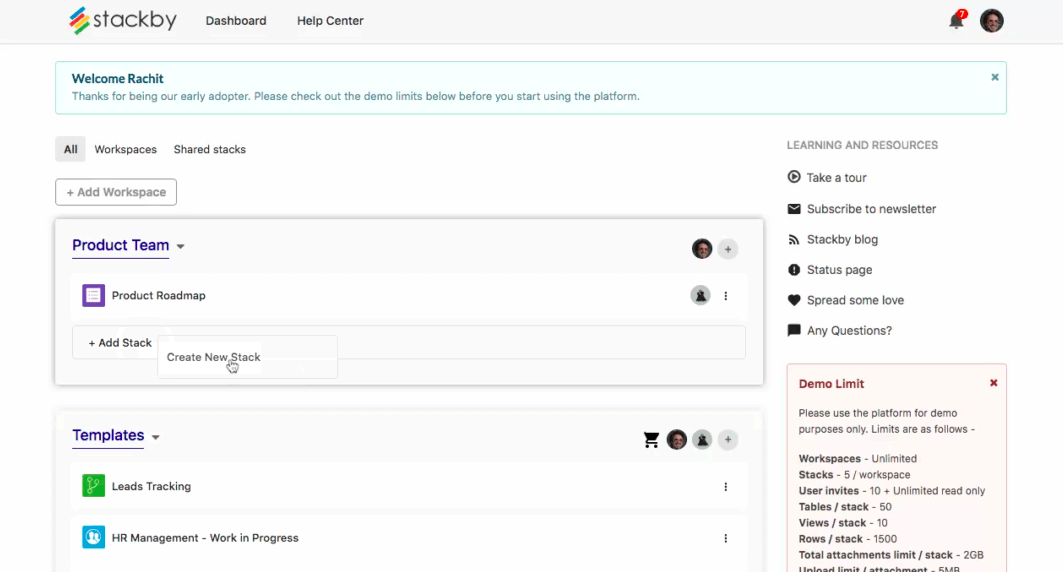Open the notifications bell
Image resolution: width=1063 pixels, height=572 pixels.
[x=956, y=21]
